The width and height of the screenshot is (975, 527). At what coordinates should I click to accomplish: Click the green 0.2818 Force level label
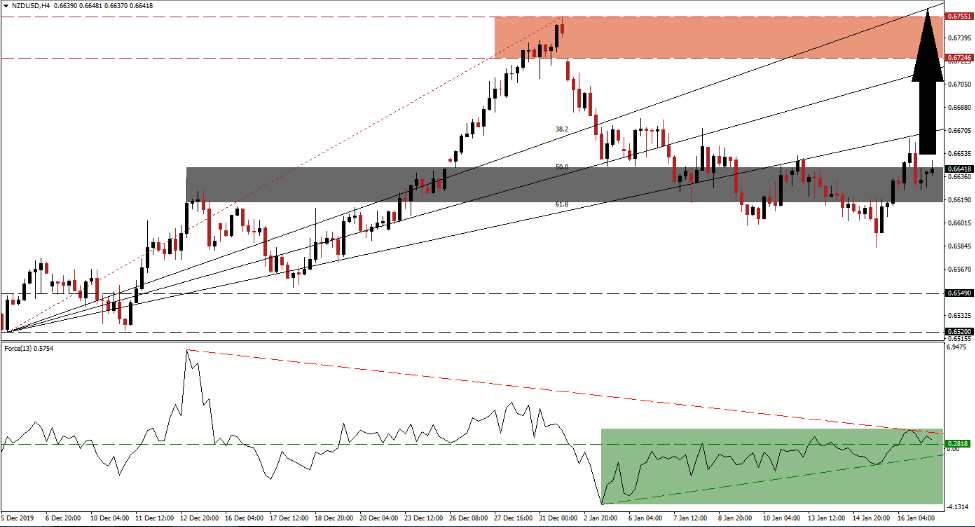pos(959,444)
